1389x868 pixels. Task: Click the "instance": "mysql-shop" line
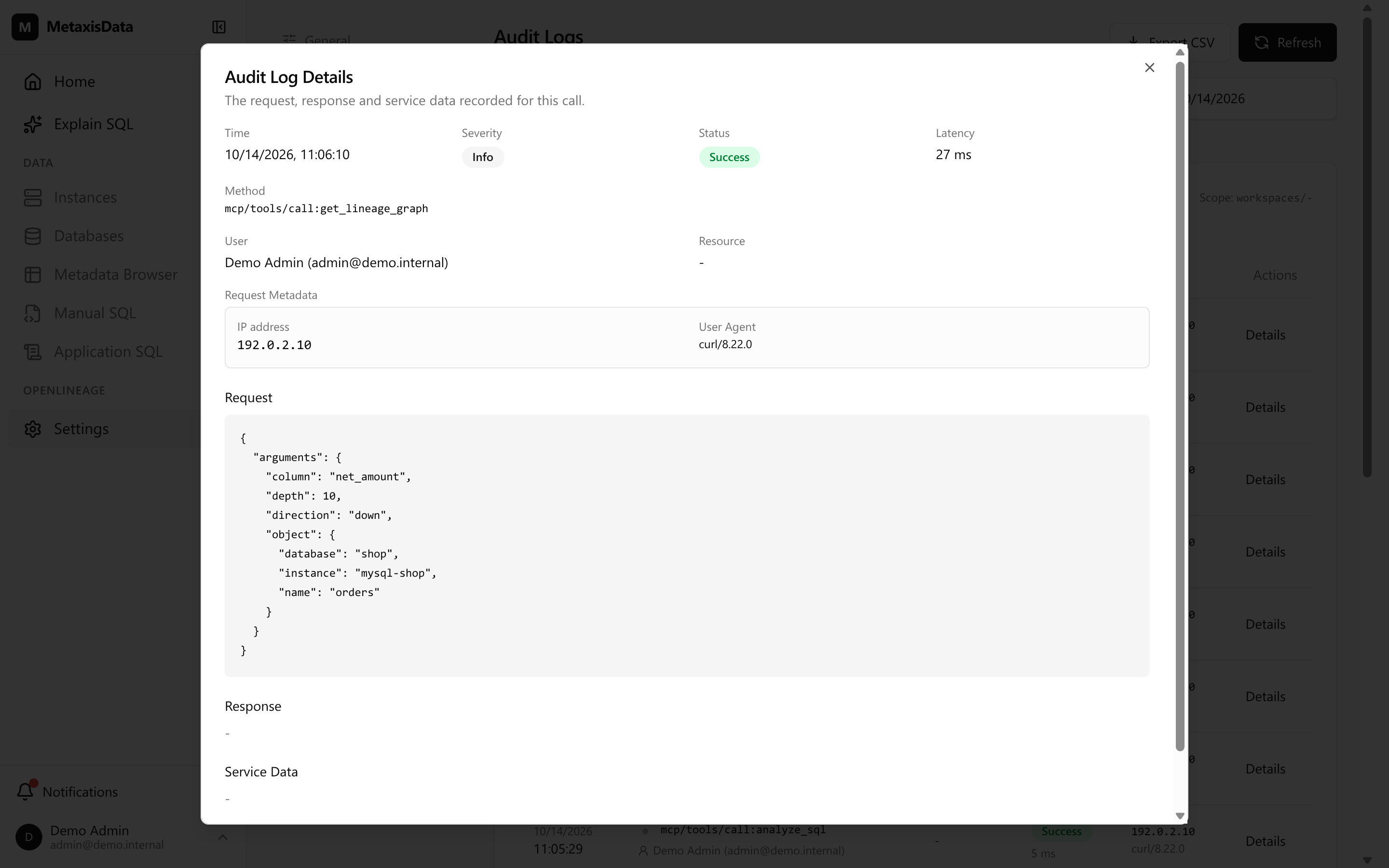pos(357,573)
